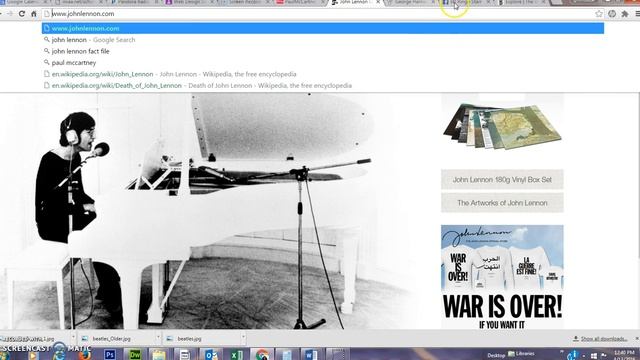Select the 'john lennon fact file' suggestion
Viewport: 640px width, 360px height.
pos(323,51)
